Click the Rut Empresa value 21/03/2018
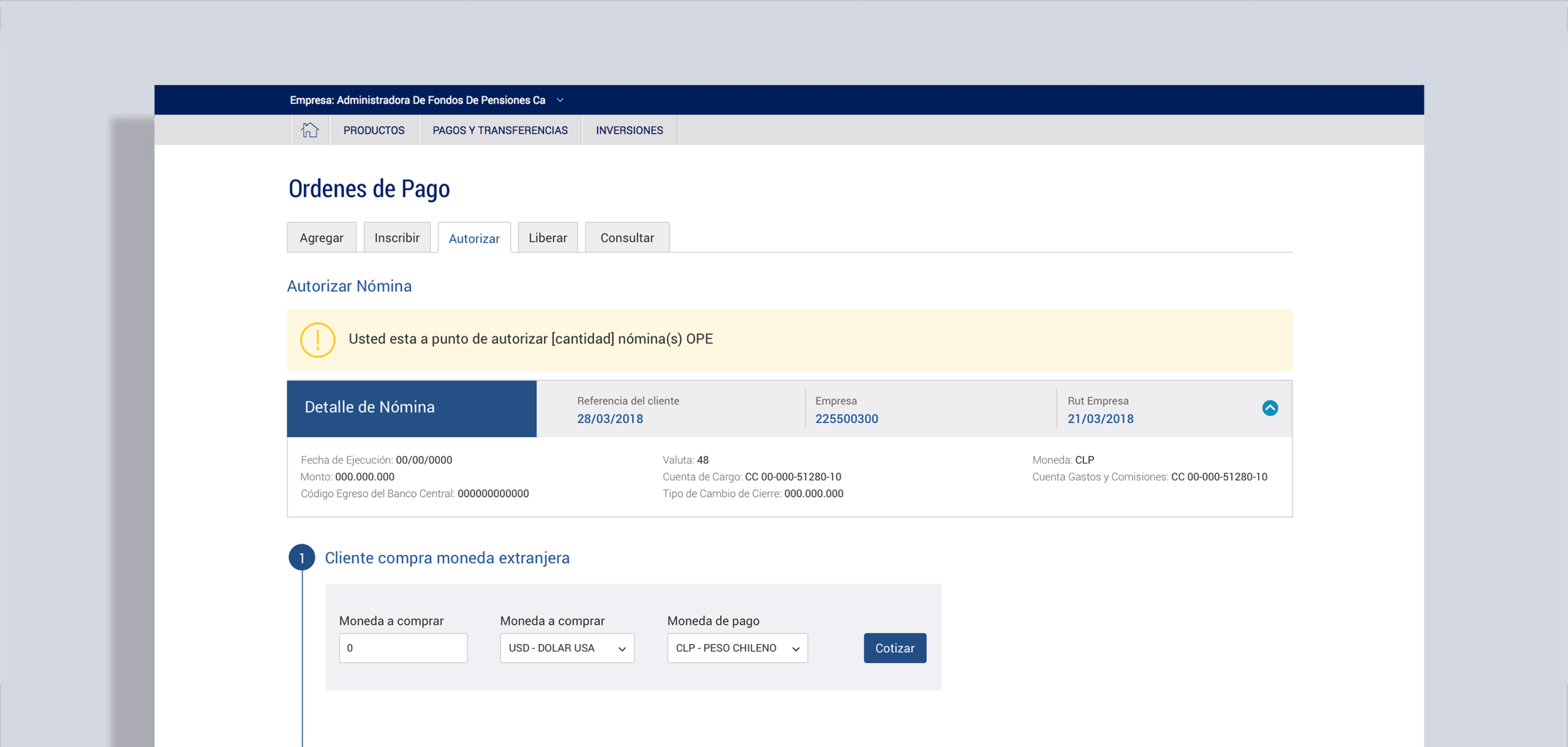 1101,419
